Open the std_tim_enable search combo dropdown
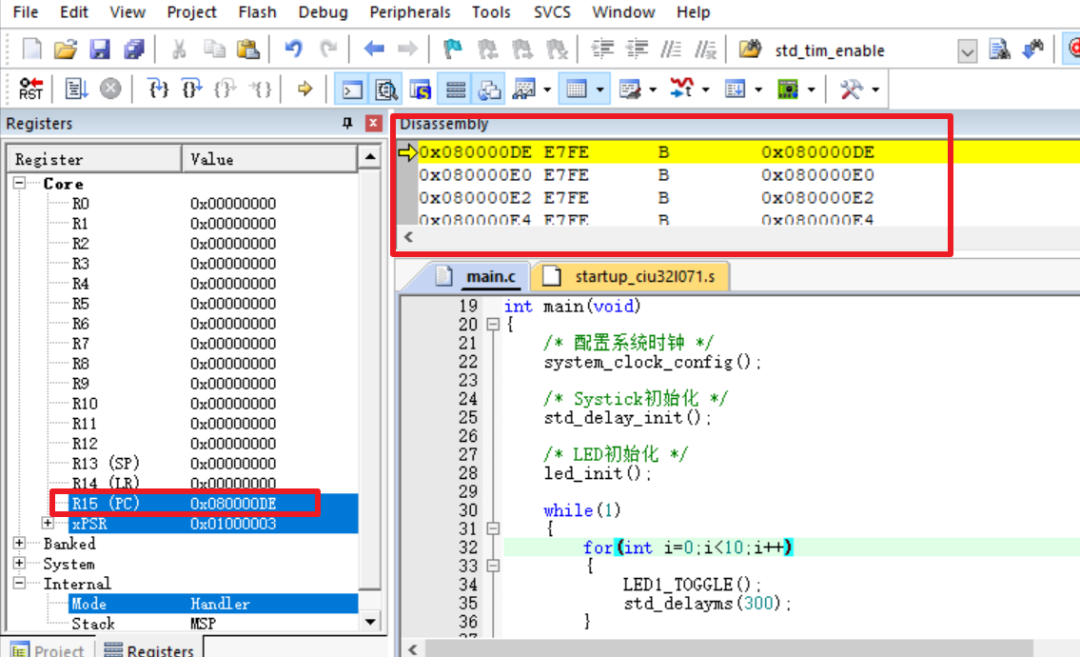The image size is (1080, 657). point(967,51)
